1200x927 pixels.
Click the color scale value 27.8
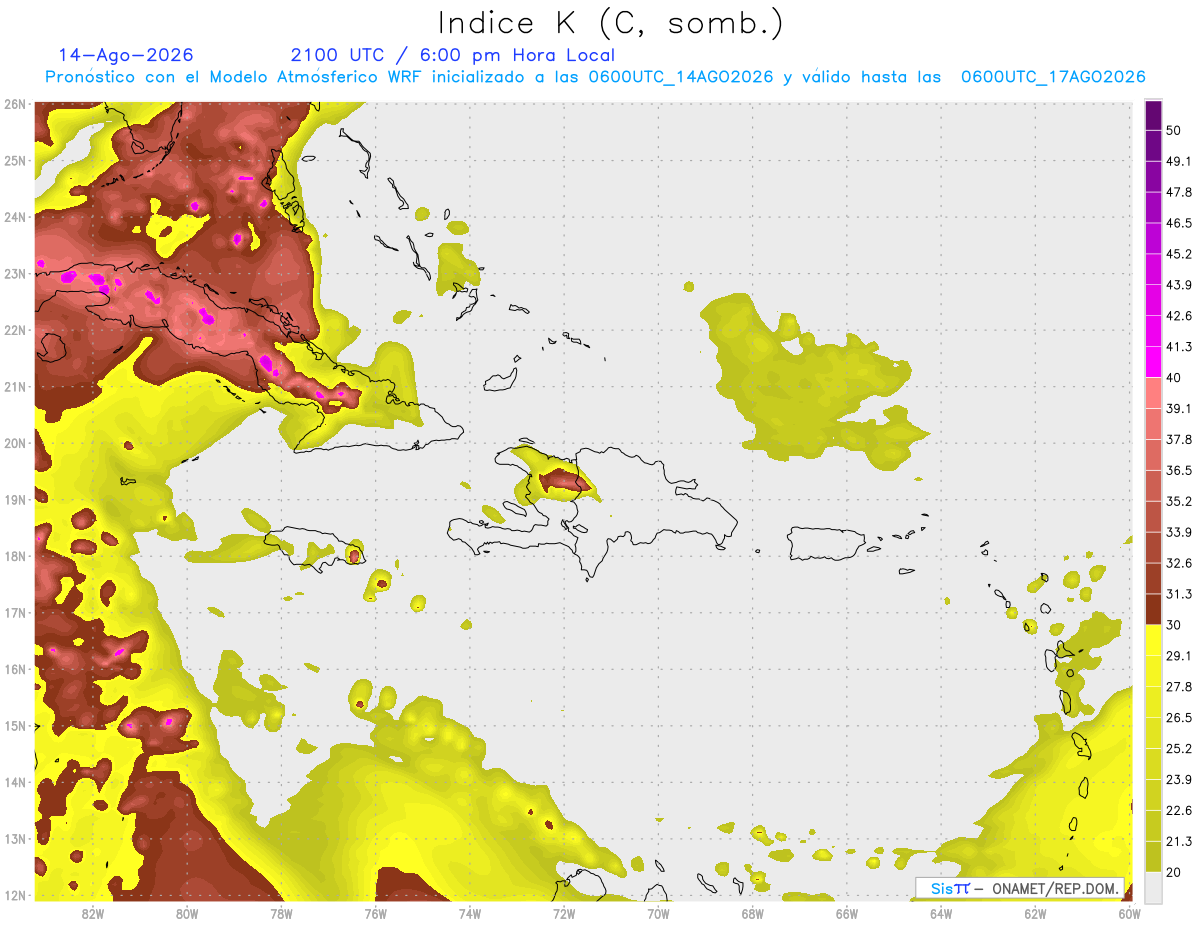(x=1179, y=687)
